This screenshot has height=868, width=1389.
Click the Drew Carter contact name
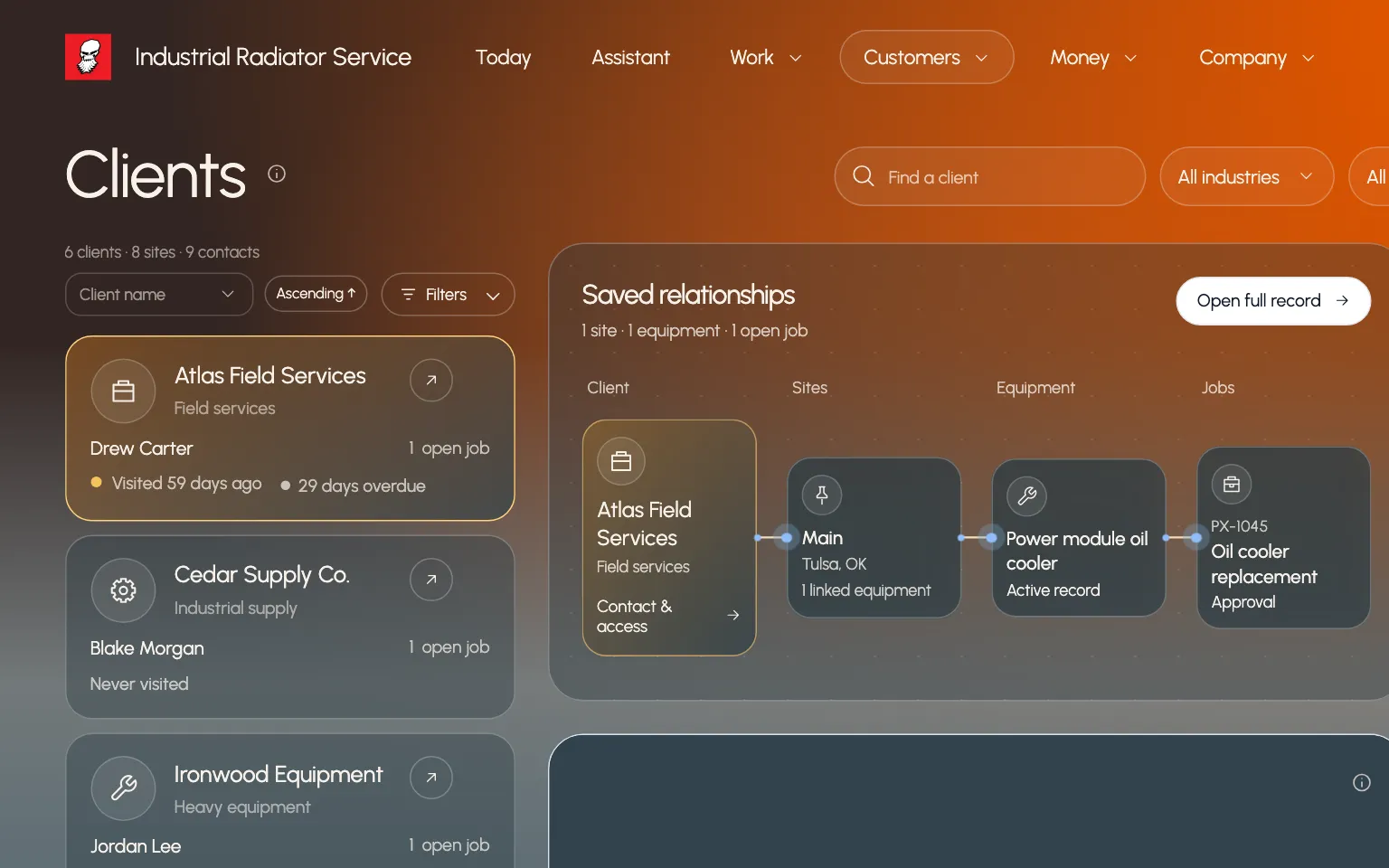tap(141, 448)
